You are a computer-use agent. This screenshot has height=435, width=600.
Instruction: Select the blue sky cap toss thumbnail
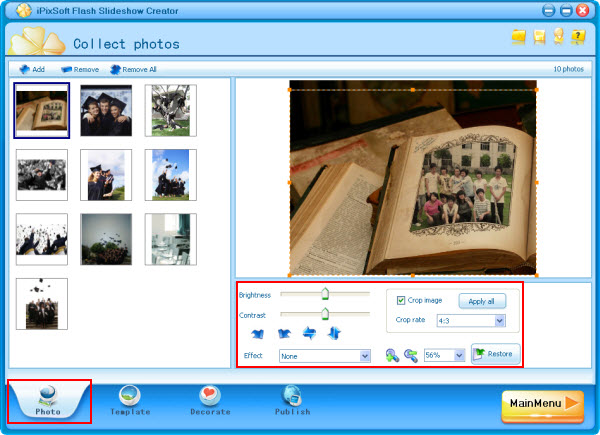pyautogui.click(x=171, y=175)
